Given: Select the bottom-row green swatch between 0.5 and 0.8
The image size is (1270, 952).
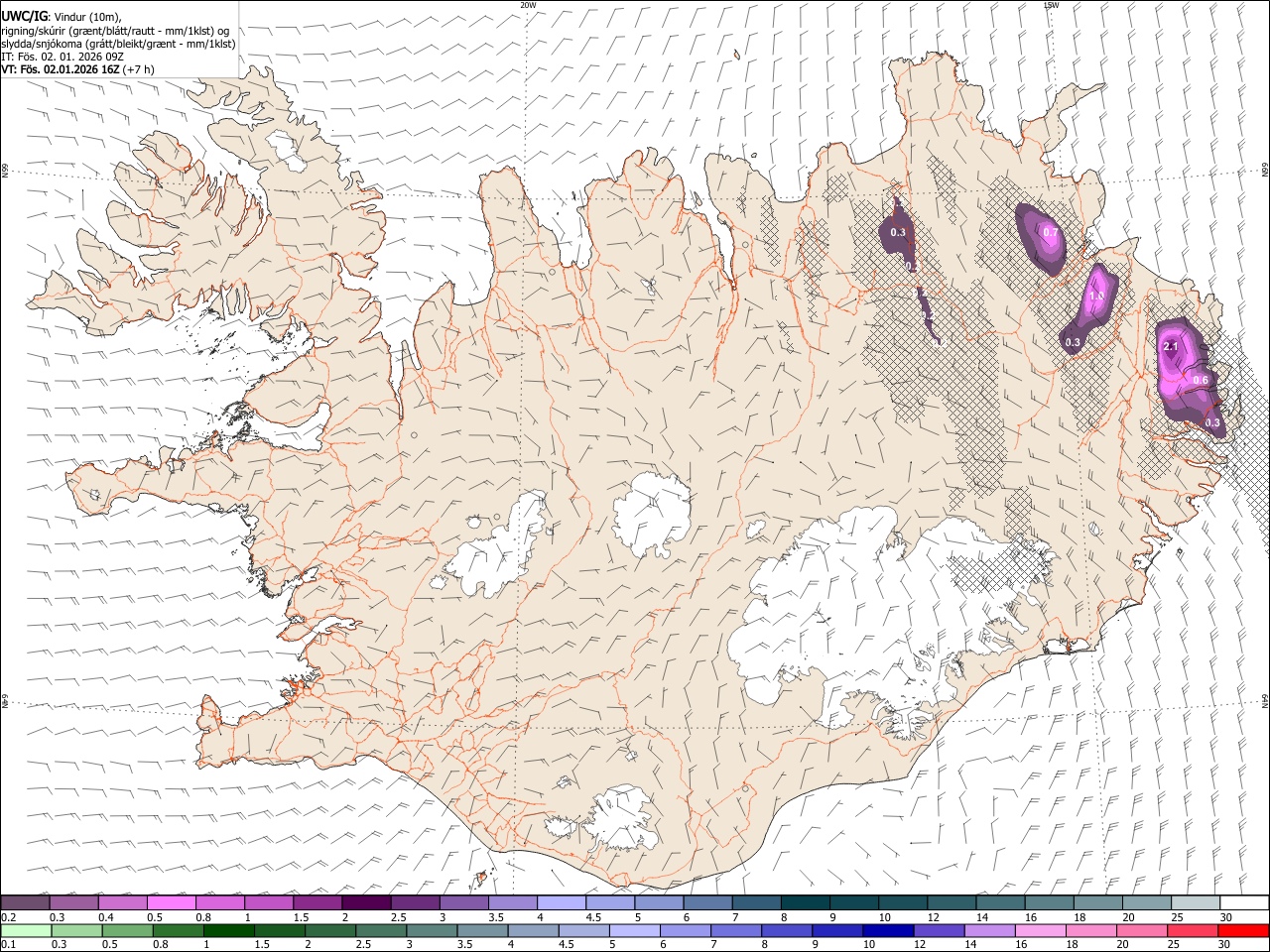Looking at the screenshot, I should [127, 931].
